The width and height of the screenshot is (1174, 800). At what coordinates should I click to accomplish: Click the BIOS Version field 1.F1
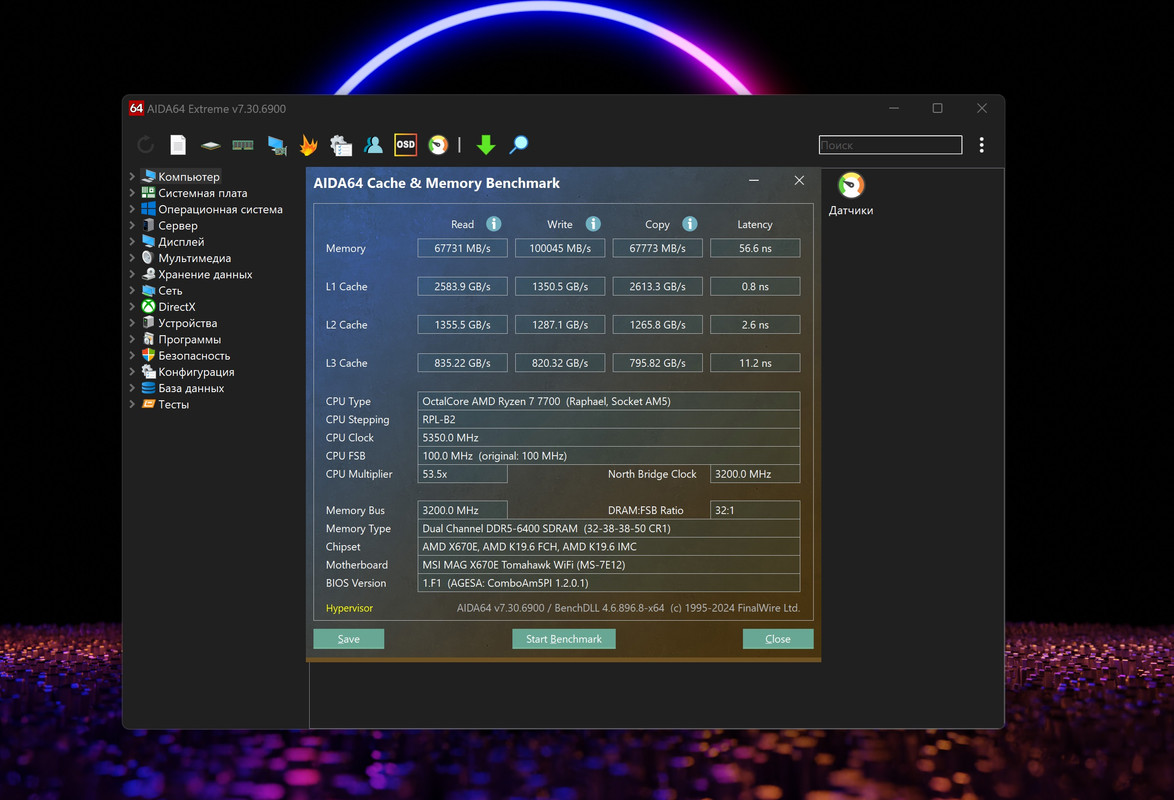(x=609, y=583)
